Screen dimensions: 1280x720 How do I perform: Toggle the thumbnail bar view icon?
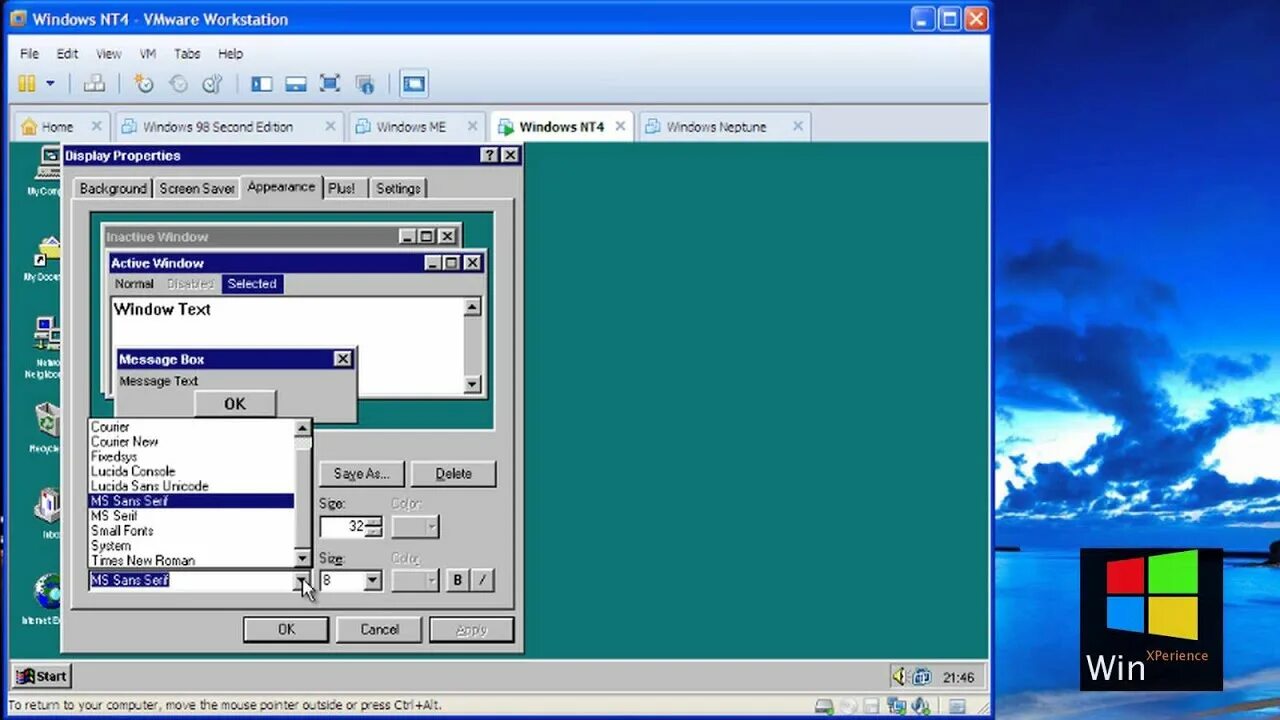tap(296, 84)
